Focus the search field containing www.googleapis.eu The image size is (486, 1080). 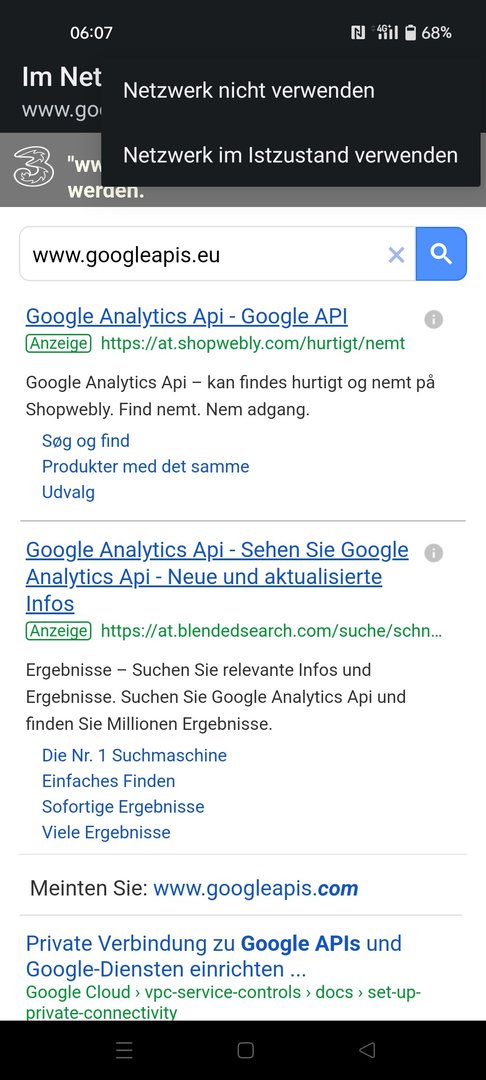coord(218,254)
